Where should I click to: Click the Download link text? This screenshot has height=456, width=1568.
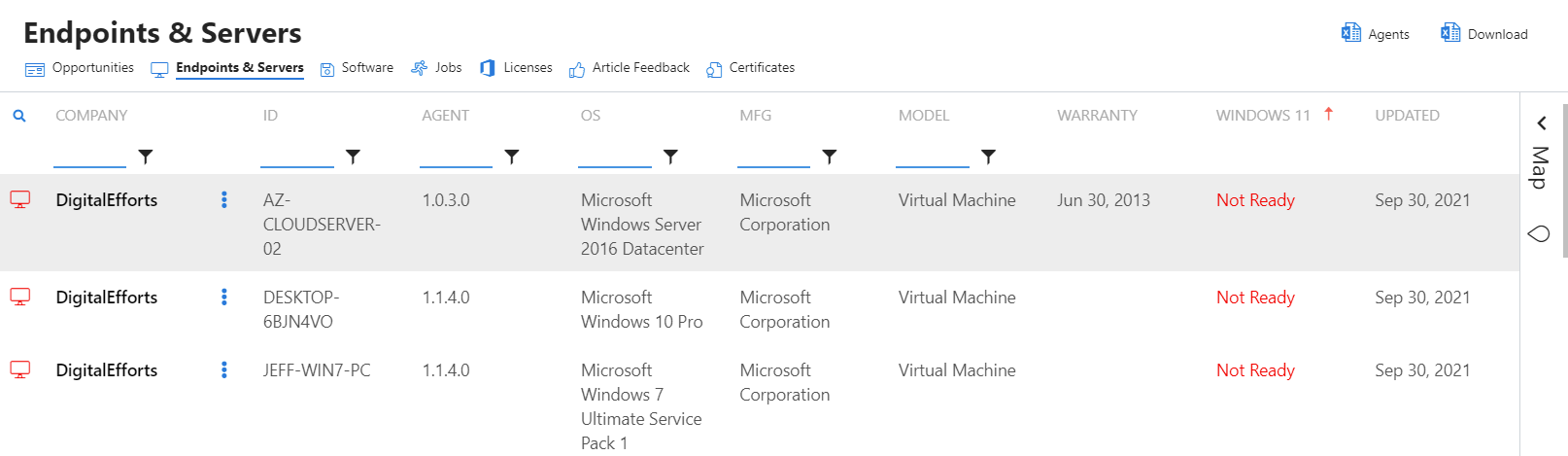(x=1497, y=34)
